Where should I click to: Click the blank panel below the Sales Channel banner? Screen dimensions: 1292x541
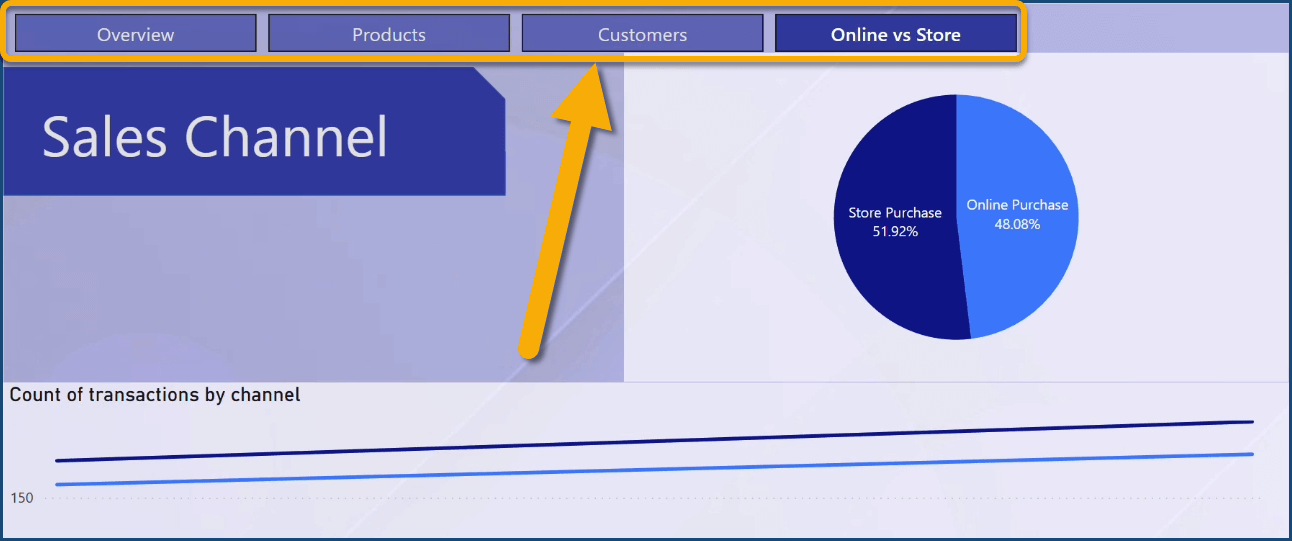point(250,290)
